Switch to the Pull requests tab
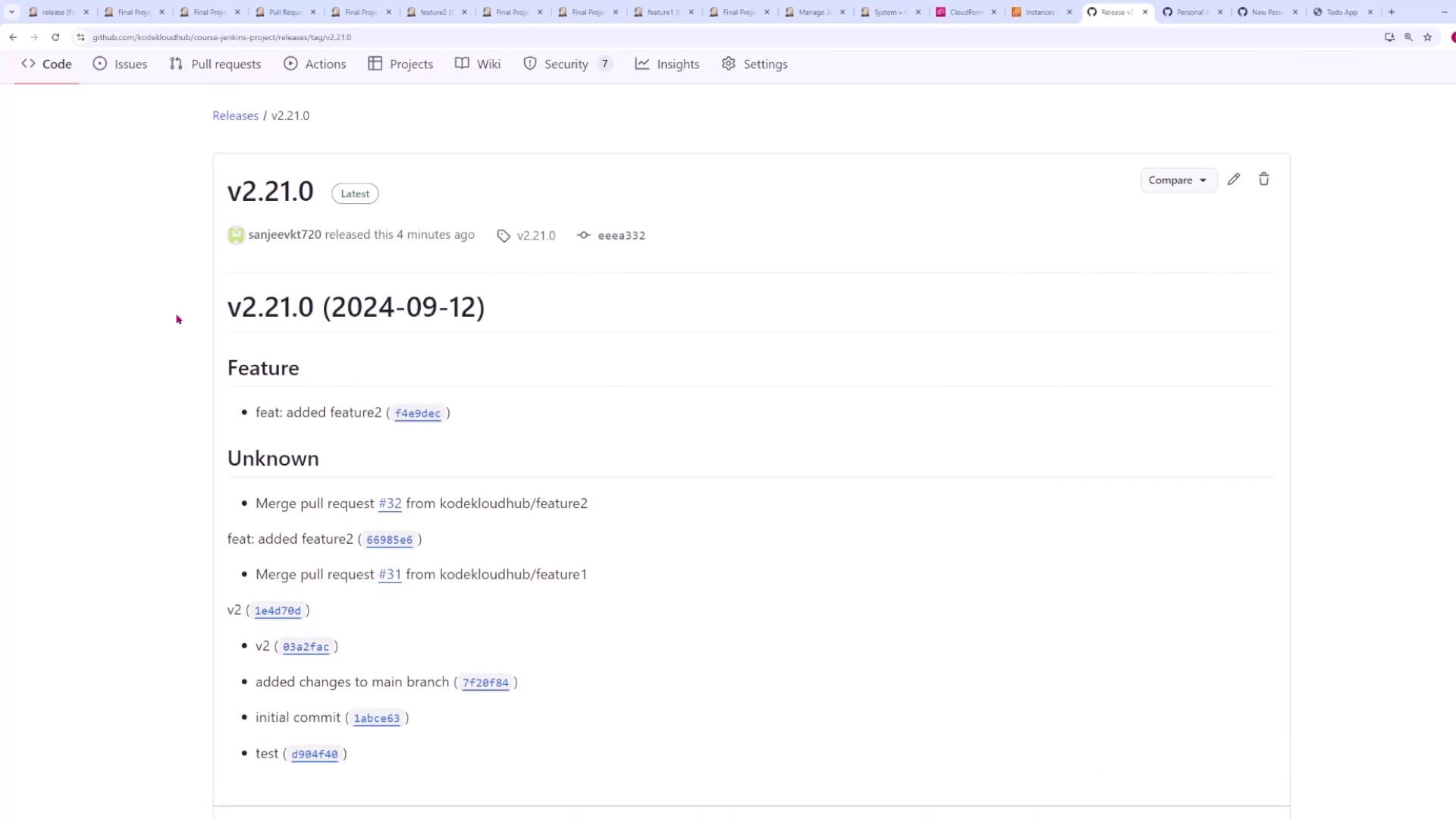Image resolution: width=1456 pixels, height=819 pixels. pos(215,64)
